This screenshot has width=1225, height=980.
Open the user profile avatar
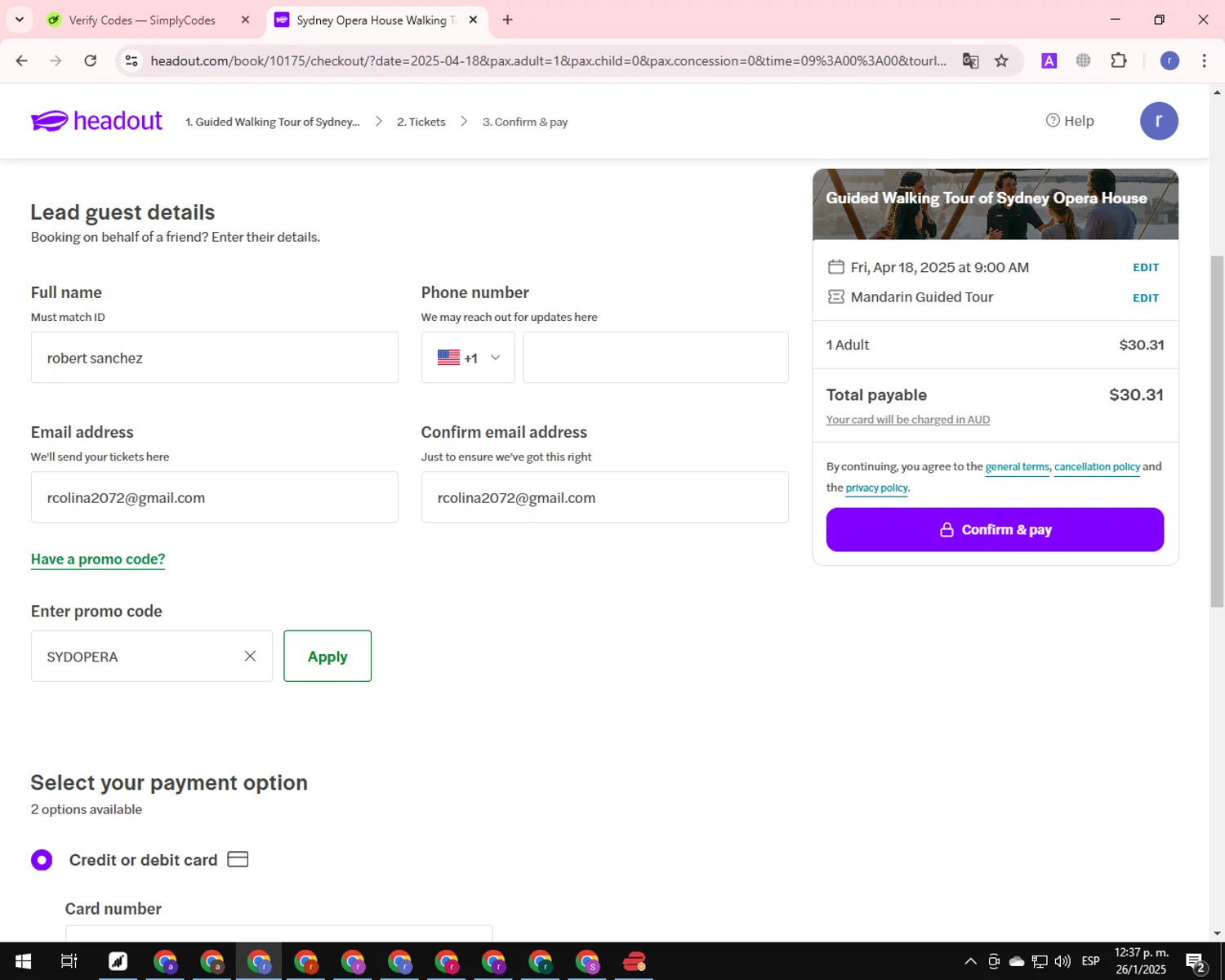coord(1159,121)
